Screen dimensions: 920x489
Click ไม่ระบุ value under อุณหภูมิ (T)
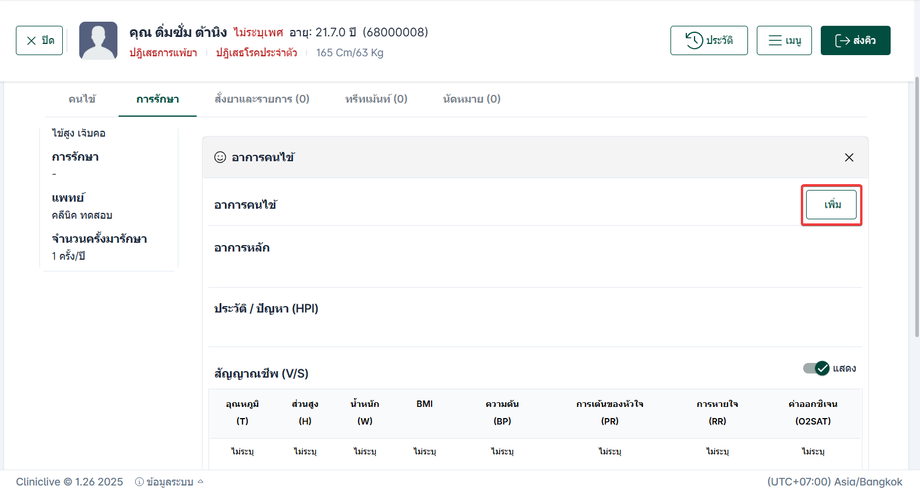coord(242,451)
